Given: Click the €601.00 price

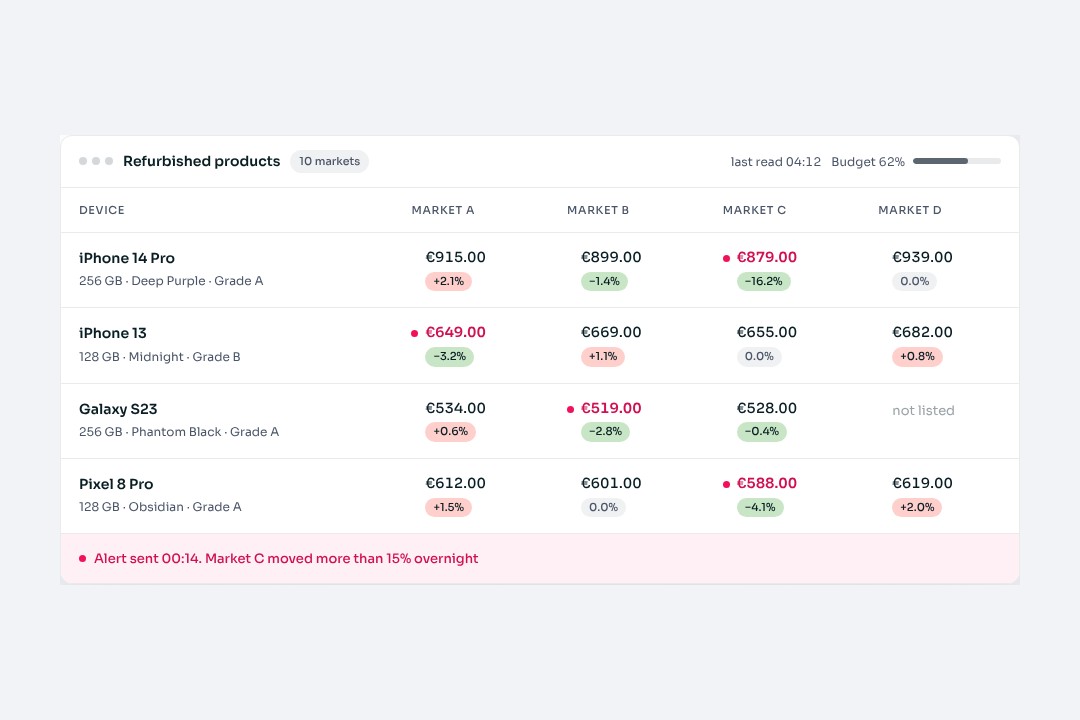Looking at the screenshot, I should (611, 483).
